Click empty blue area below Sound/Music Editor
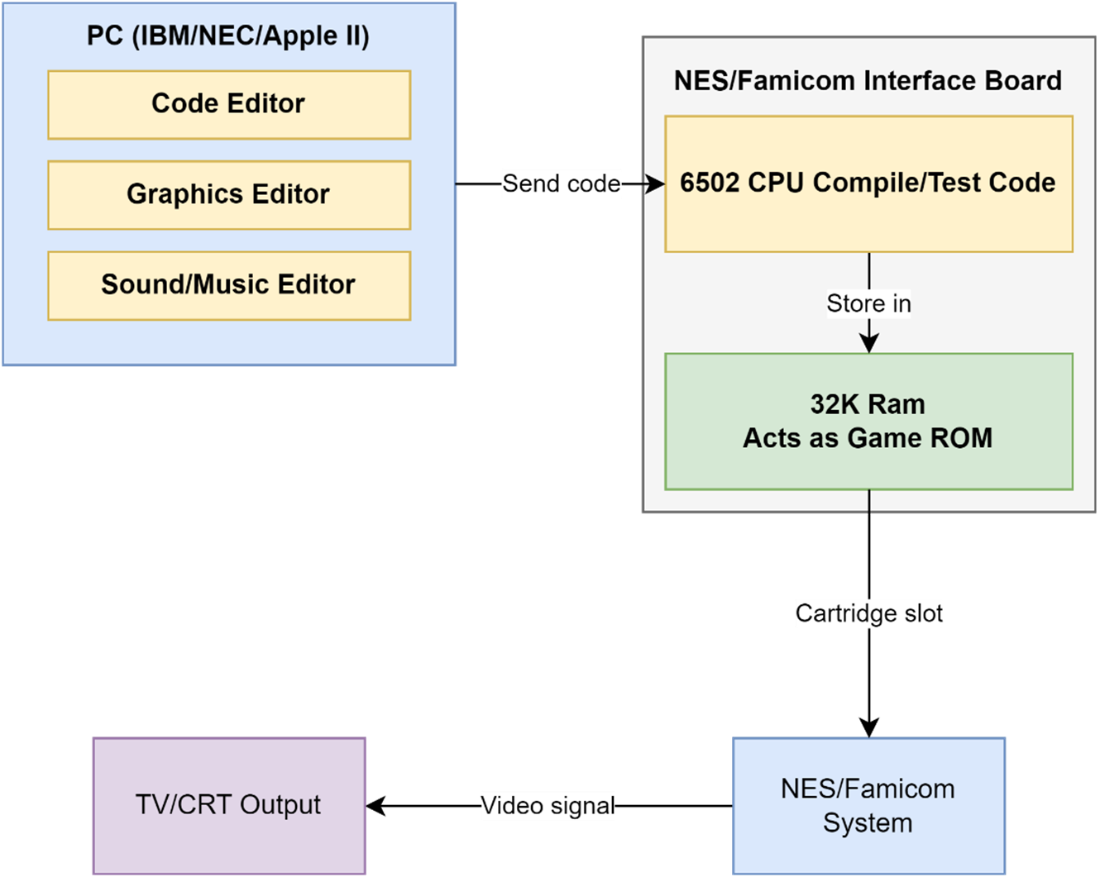Viewport: 1100px width, 877px height. [x=229, y=343]
